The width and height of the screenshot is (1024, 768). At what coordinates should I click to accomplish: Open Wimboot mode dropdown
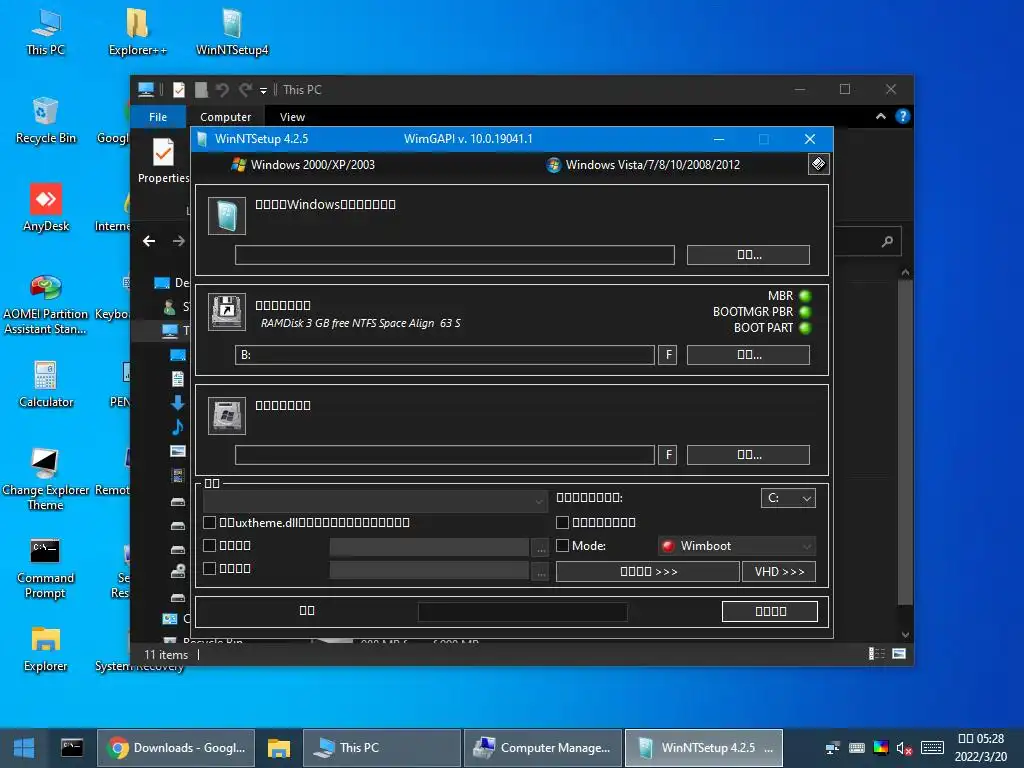737,546
